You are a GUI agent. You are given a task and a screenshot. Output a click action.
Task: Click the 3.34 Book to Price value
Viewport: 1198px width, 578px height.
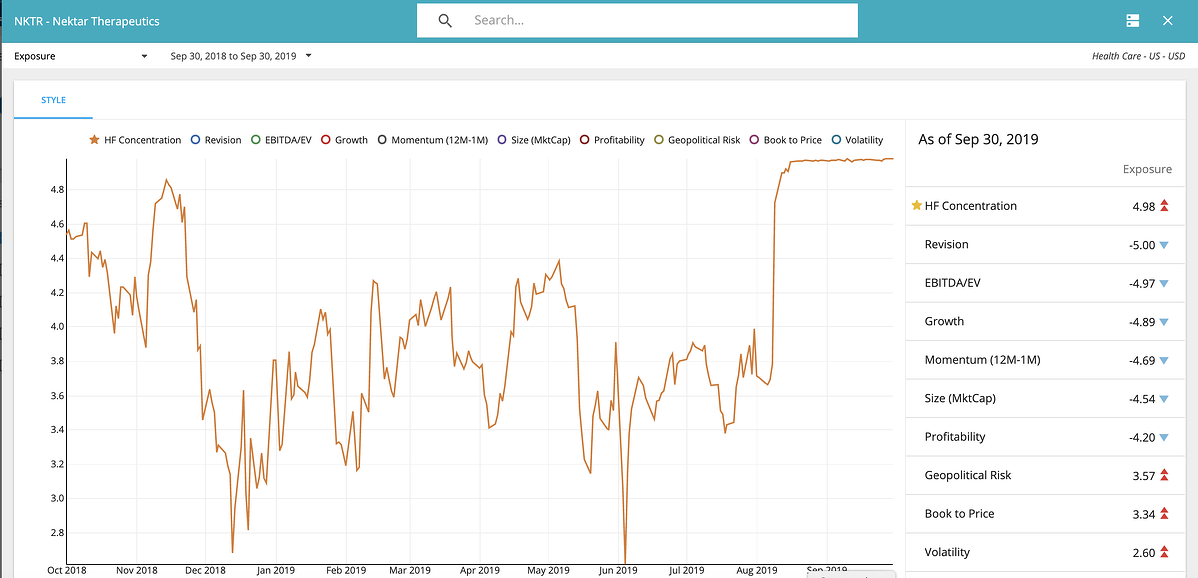(x=1144, y=514)
